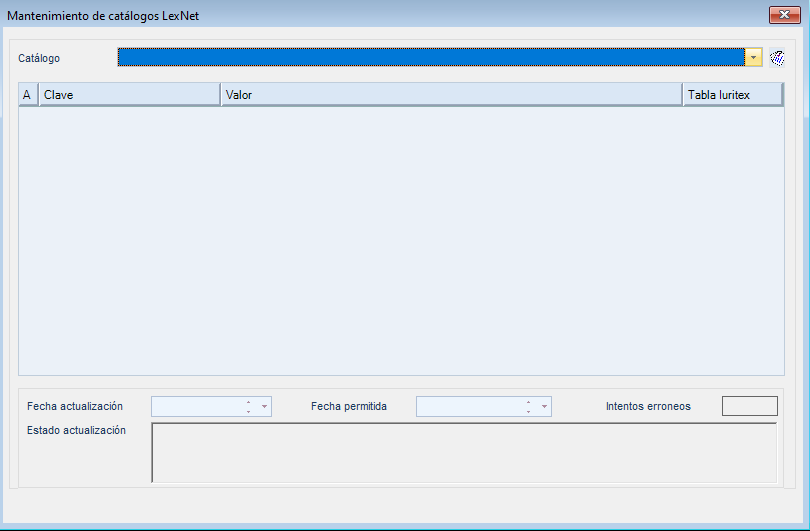Click the Intentos erroneos box
This screenshot has width=810, height=531.
coord(749,406)
